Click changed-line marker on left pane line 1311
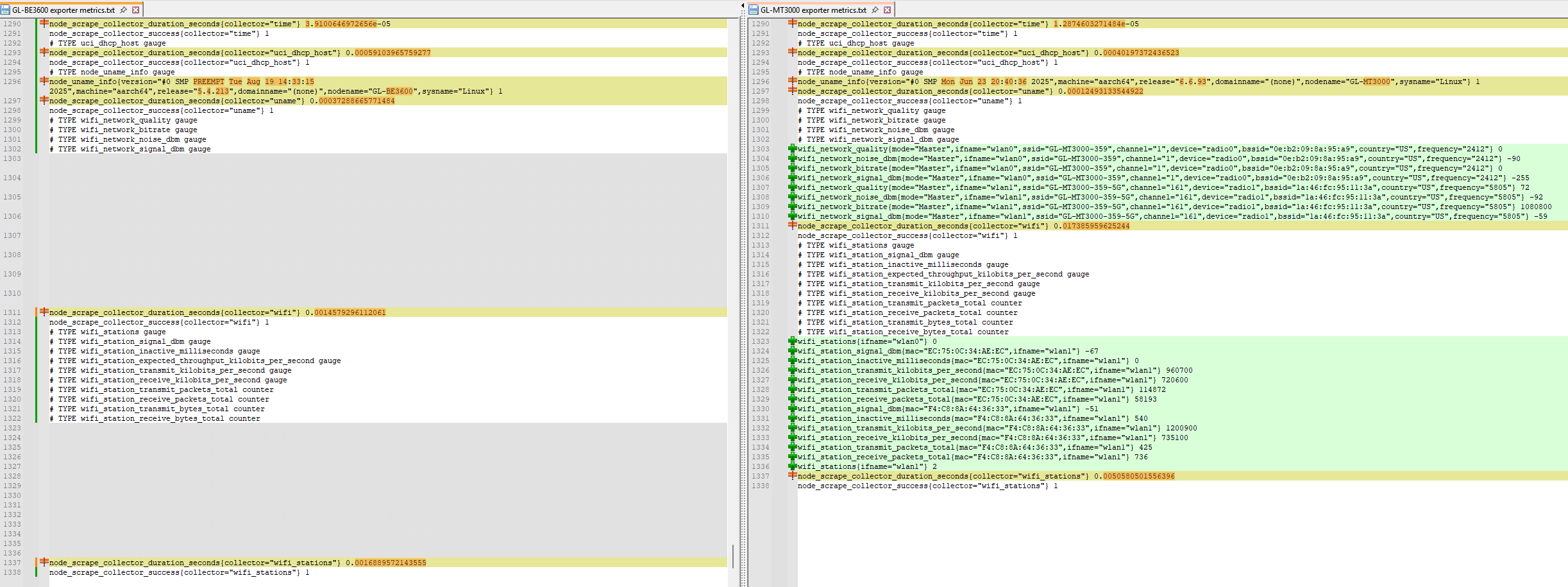Image resolution: width=1568 pixels, height=587 pixels. pos(44,312)
